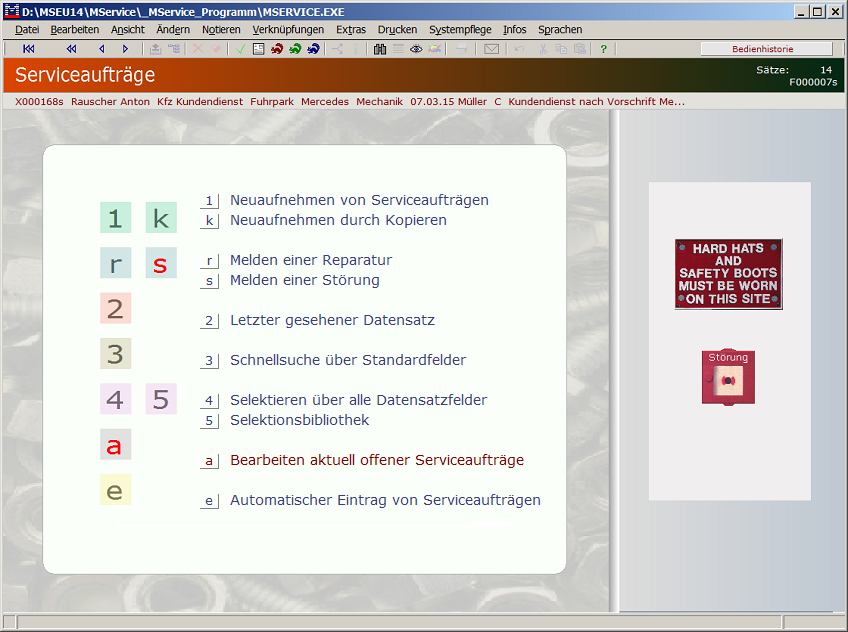The width and height of the screenshot is (848, 632).
Task: Open the search using the binoculars icon
Action: pyautogui.click(x=378, y=48)
